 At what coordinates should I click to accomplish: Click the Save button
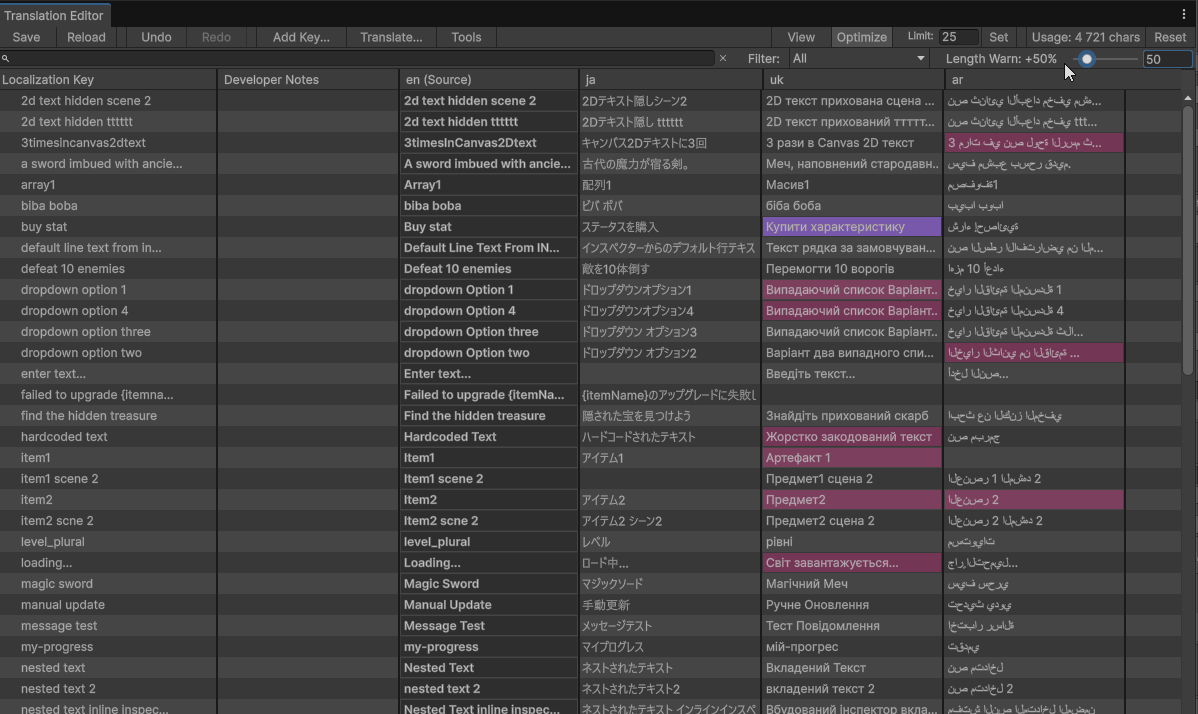(x=27, y=37)
